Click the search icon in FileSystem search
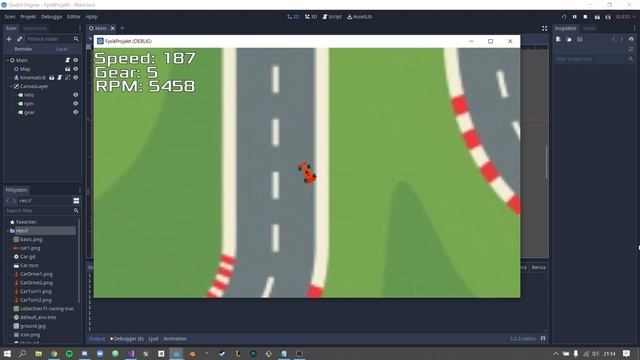Screen dimensions: 640x360 click(x=76, y=211)
